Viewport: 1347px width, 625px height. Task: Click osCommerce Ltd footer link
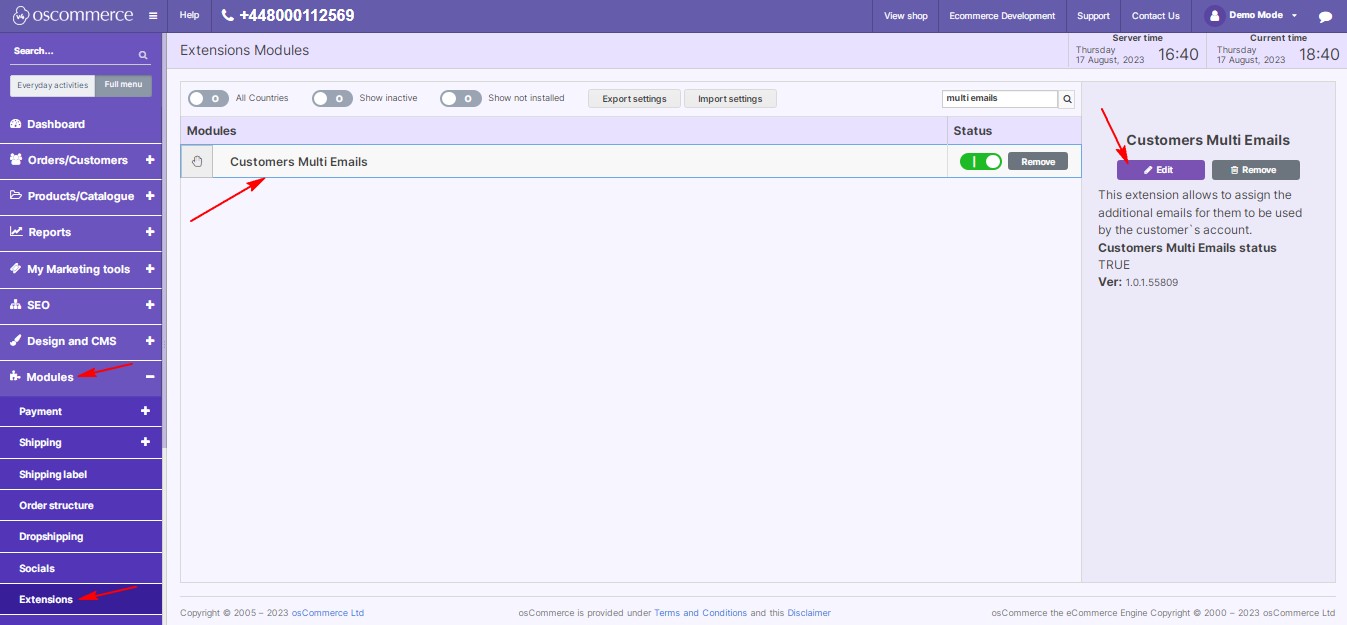click(x=327, y=613)
